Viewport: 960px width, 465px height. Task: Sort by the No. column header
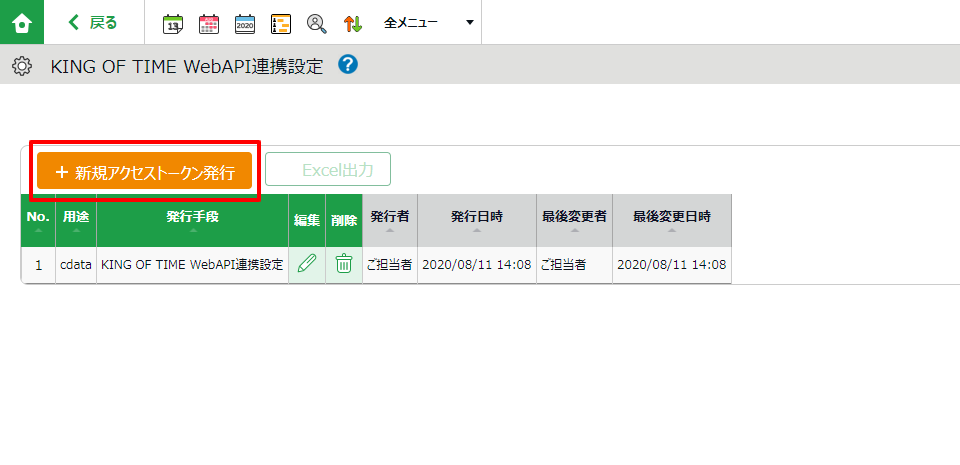[x=38, y=221]
